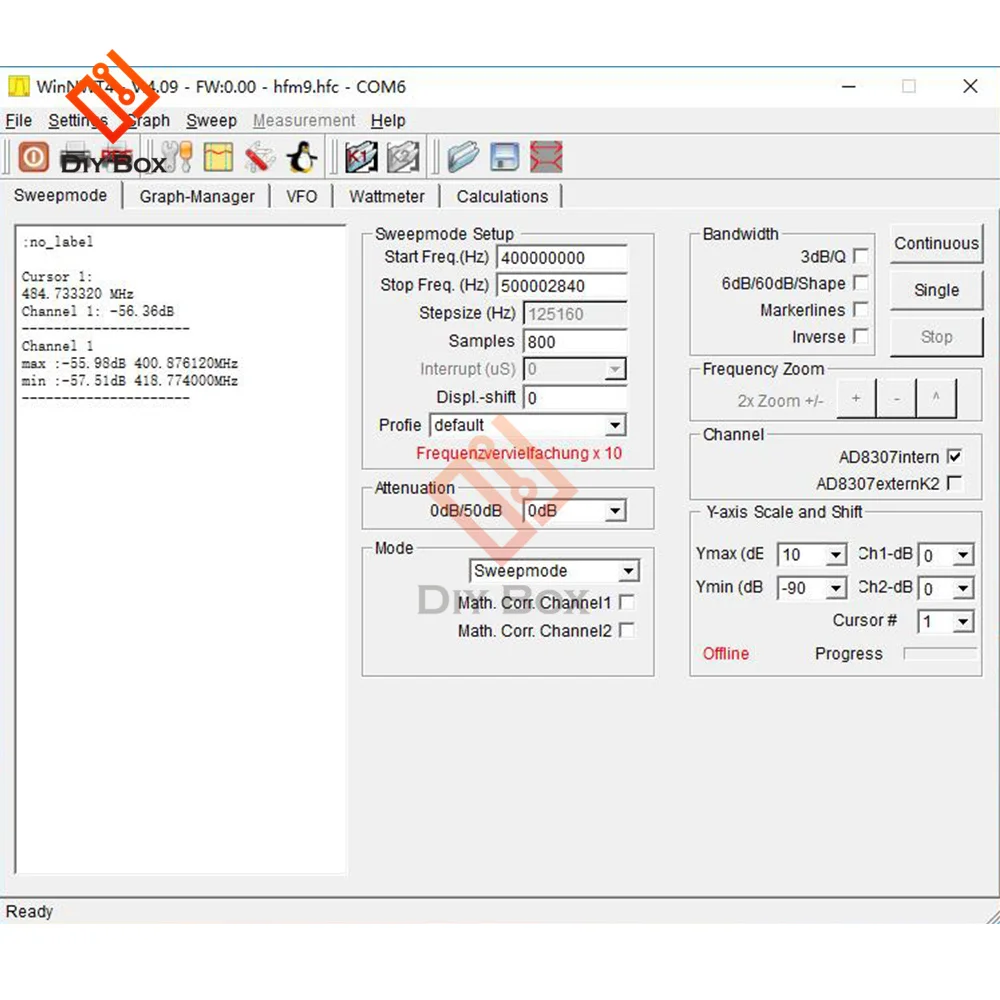Viewport: 1000px width, 1000px height.
Task: Click the min '-57.51dB 418.774000MHz' line
Action: [x=129, y=381]
